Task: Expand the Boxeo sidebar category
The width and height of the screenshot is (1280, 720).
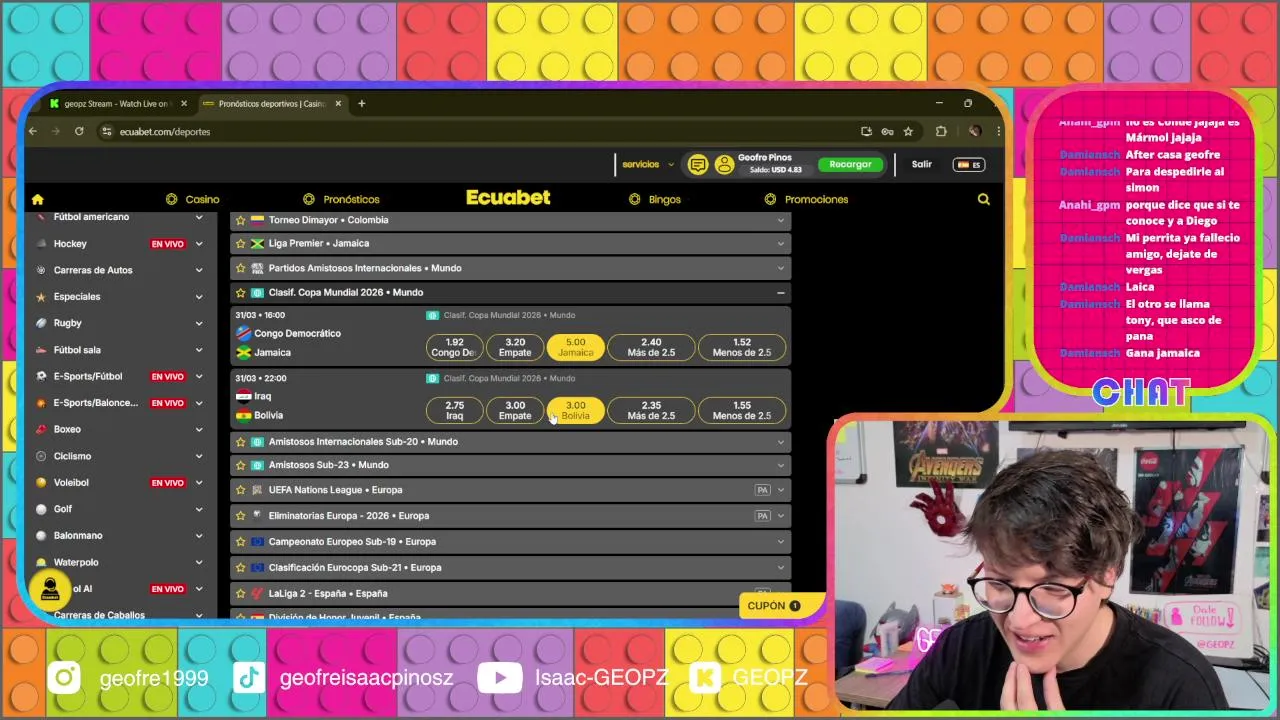Action: click(x=199, y=429)
